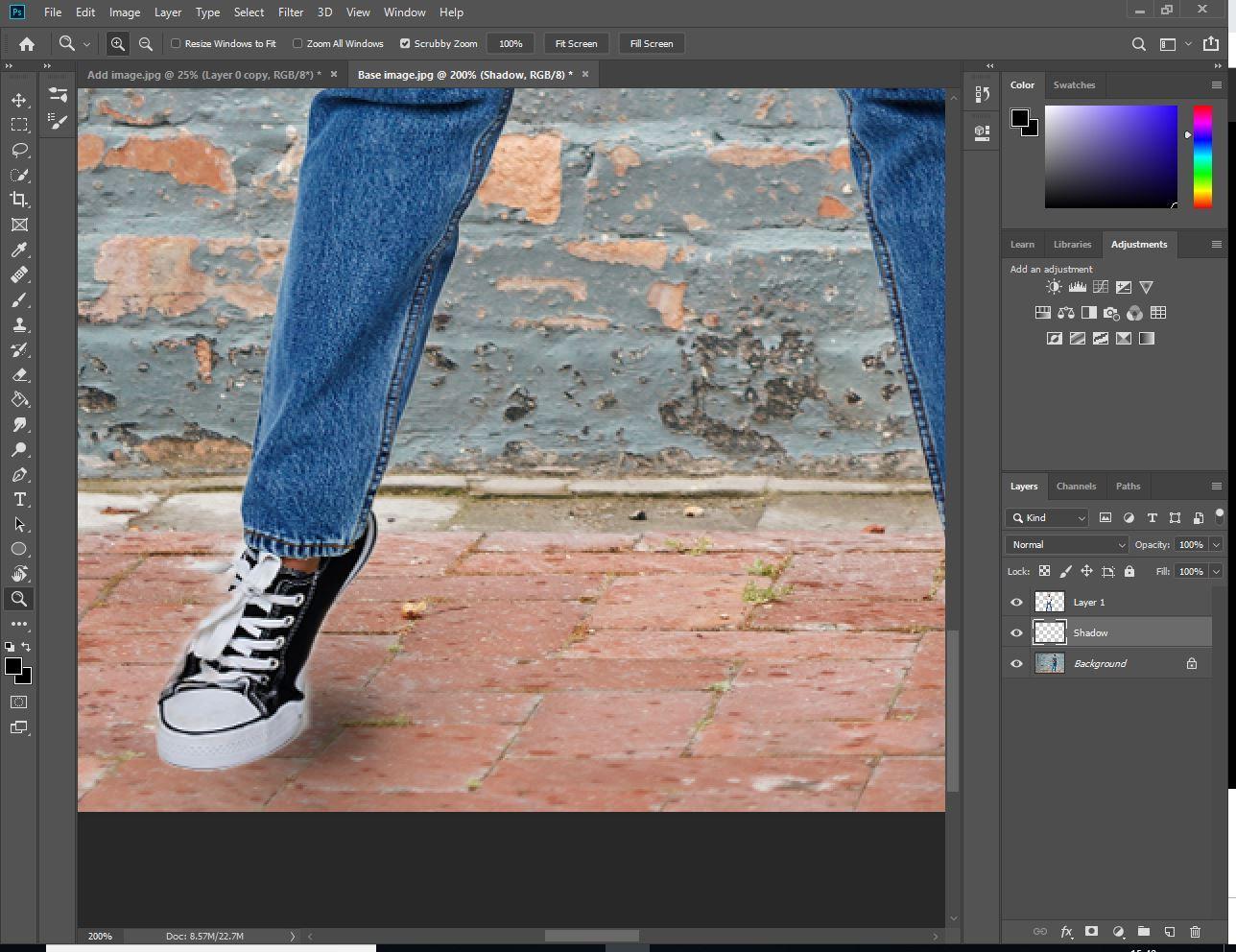The width and height of the screenshot is (1236, 952).
Task: Select the Pen tool
Action: (19, 474)
